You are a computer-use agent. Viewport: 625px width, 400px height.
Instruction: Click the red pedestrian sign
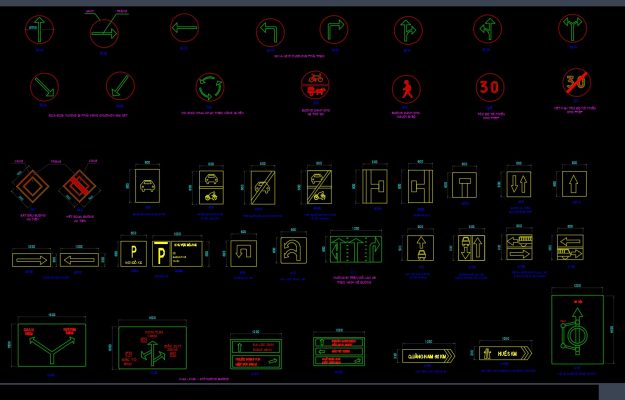(x=406, y=90)
